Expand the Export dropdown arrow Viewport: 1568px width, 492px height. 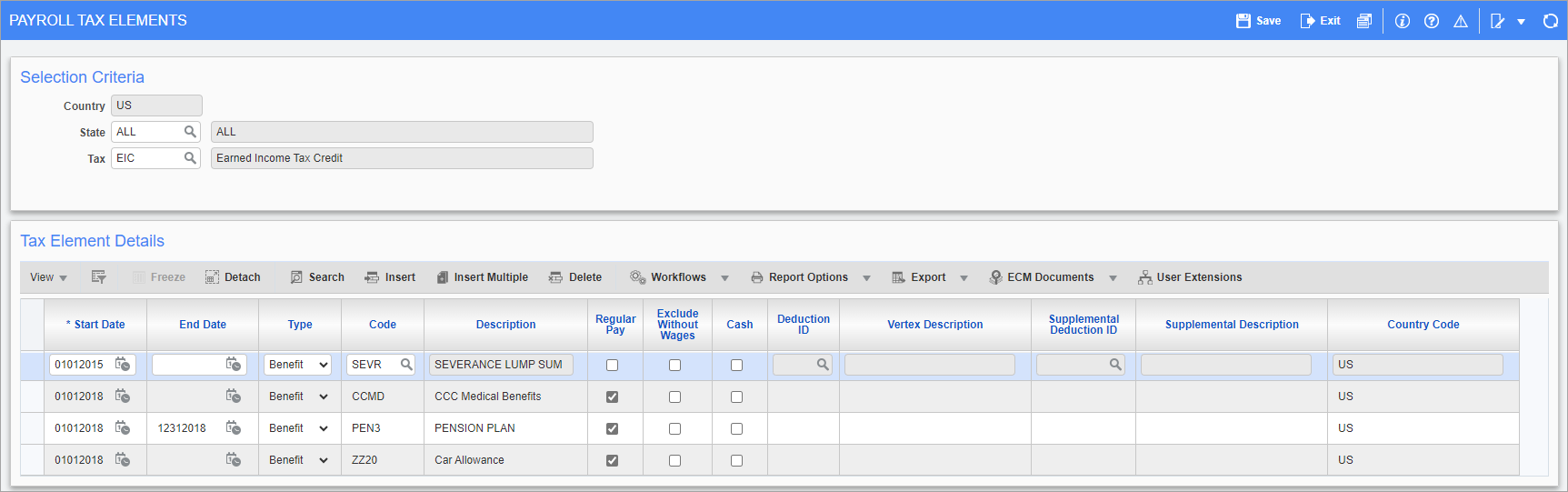coord(964,278)
